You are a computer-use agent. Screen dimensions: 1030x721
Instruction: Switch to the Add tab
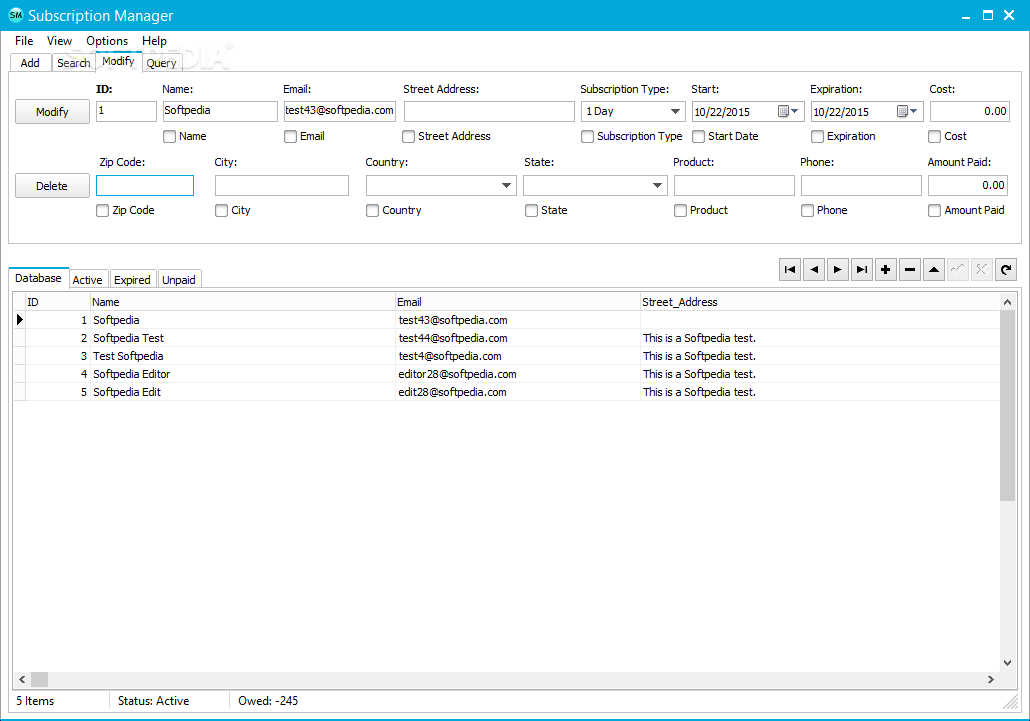[x=30, y=63]
